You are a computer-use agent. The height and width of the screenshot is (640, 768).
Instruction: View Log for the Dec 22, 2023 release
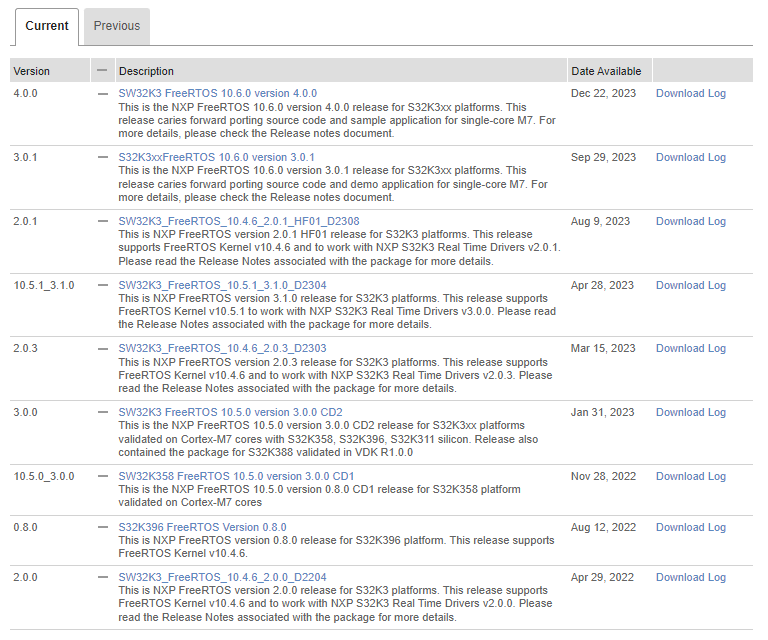(x=717, y=94)
